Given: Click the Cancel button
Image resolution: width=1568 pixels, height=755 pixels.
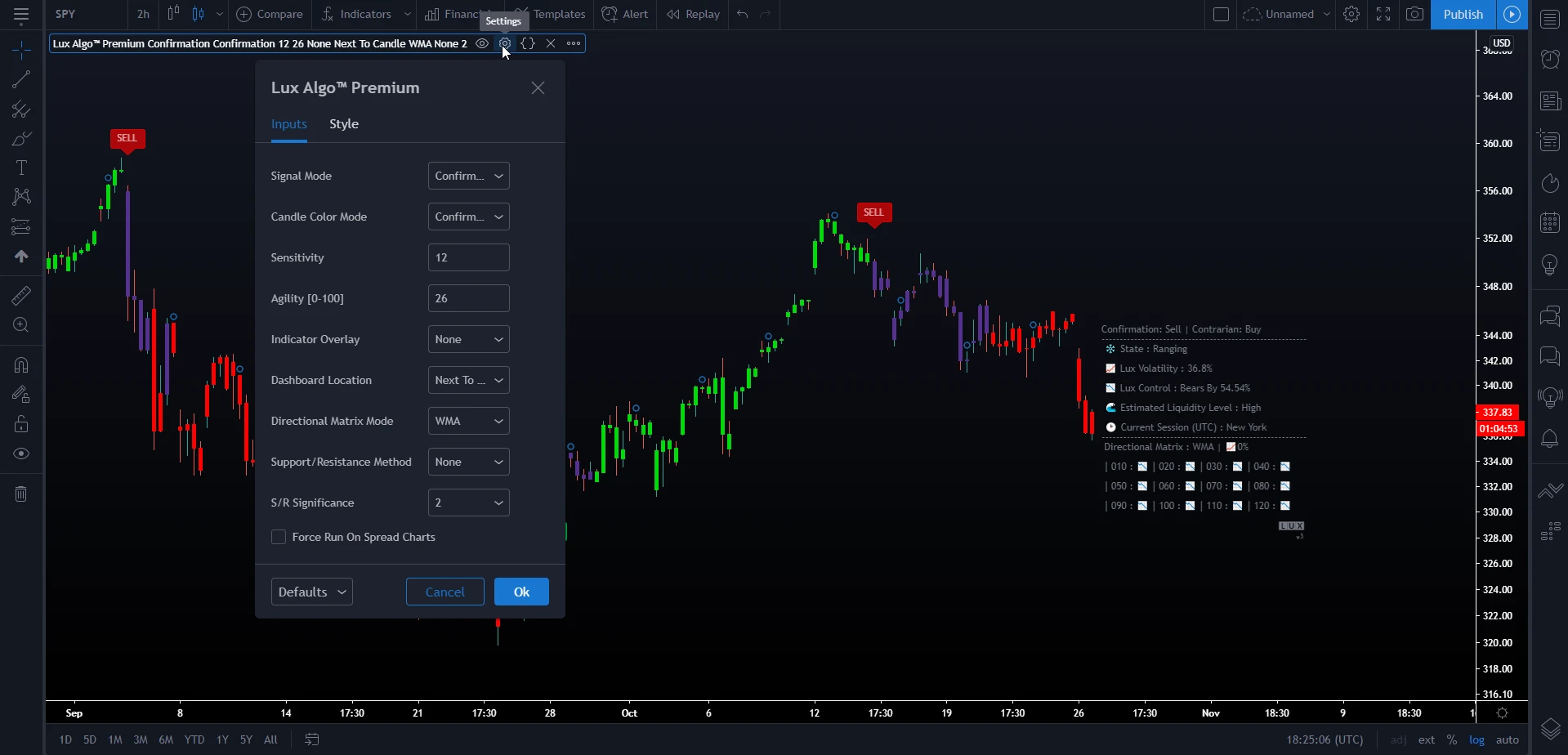Looking at the screenshot, I should click(445, 592).
